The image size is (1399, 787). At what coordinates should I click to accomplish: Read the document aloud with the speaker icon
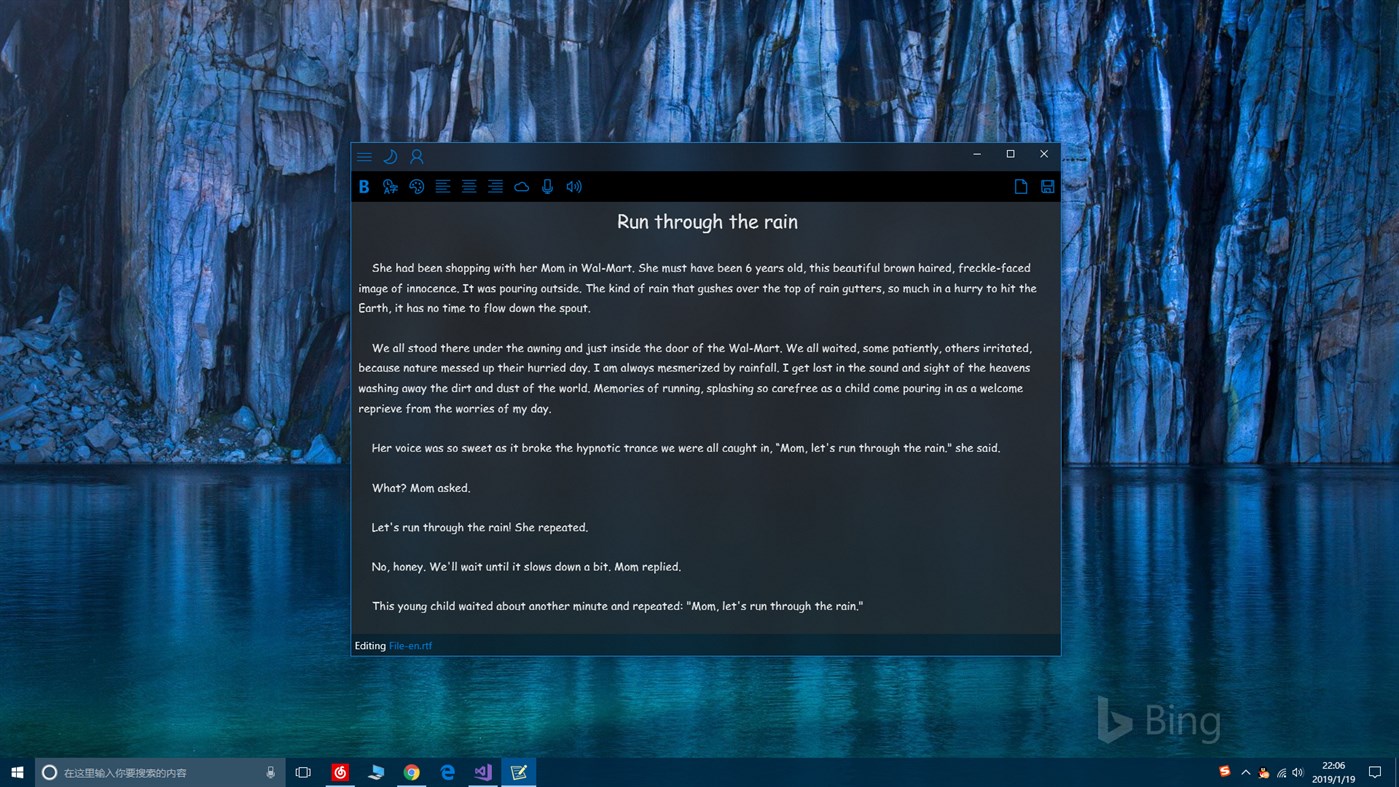pyautogui.click(x=573, y=186)
